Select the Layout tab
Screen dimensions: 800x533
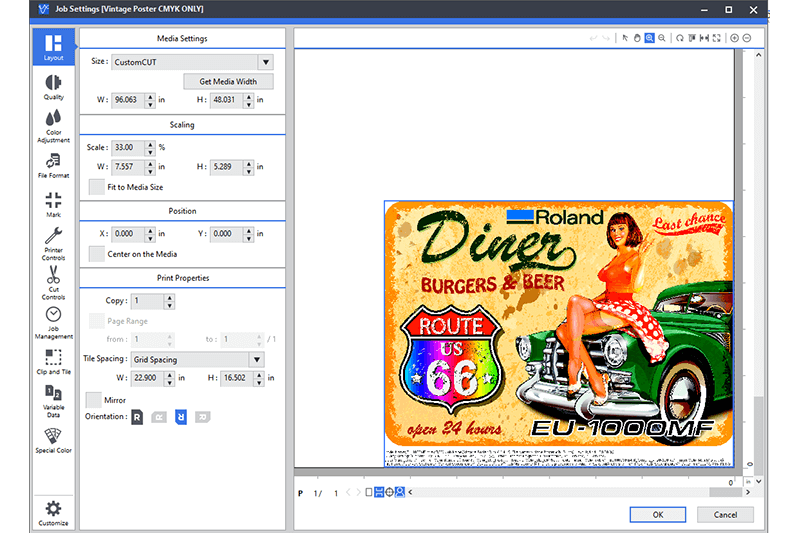(x=54, y=47)
